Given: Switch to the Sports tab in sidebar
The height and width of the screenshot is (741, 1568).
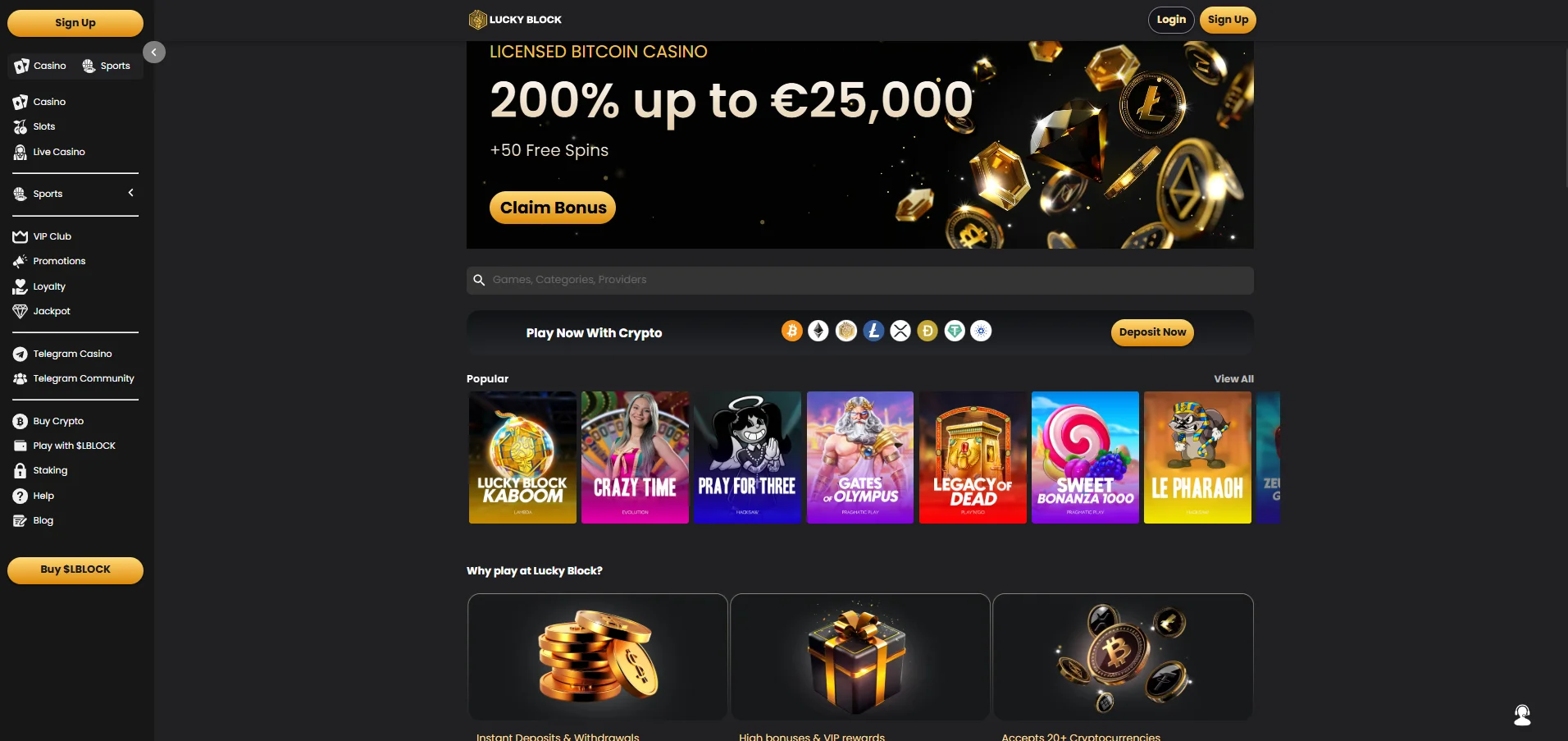Looking at the screenshot, I should 107,66.
